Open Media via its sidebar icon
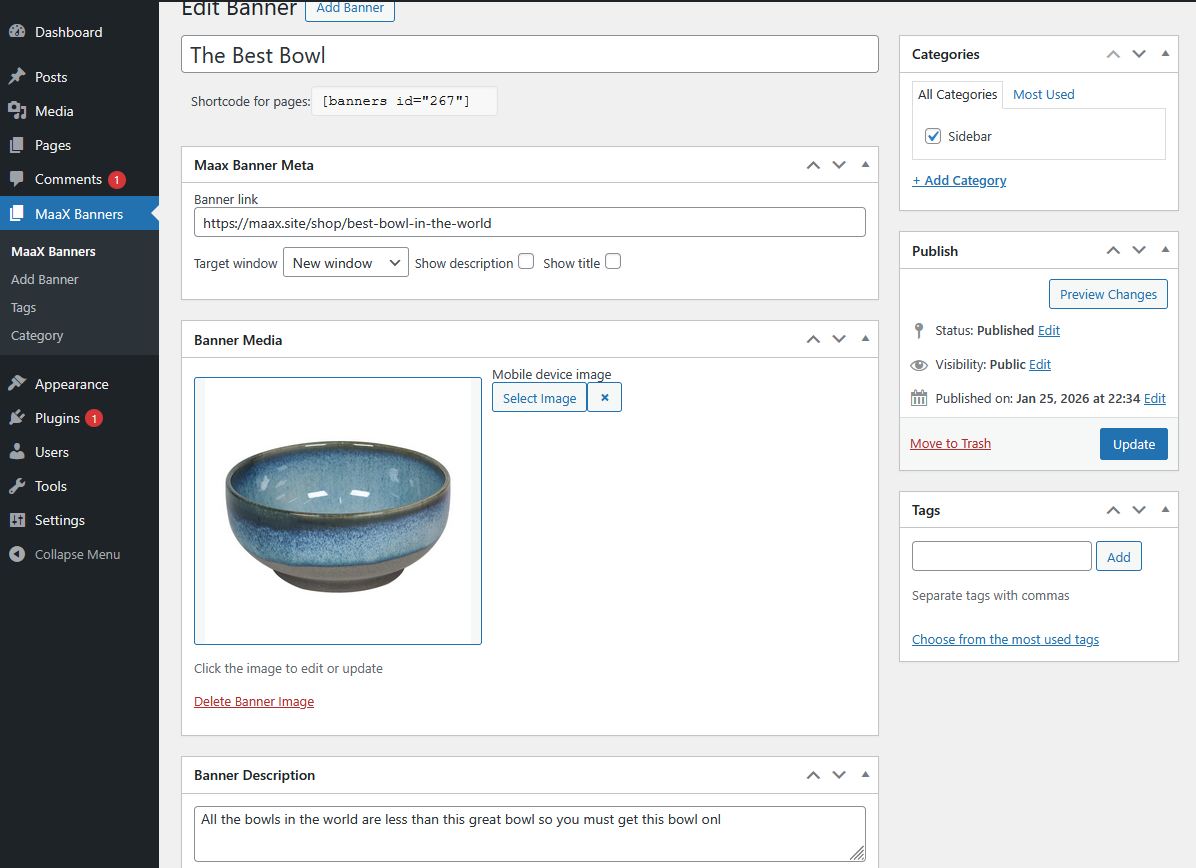 coord(17,111)
